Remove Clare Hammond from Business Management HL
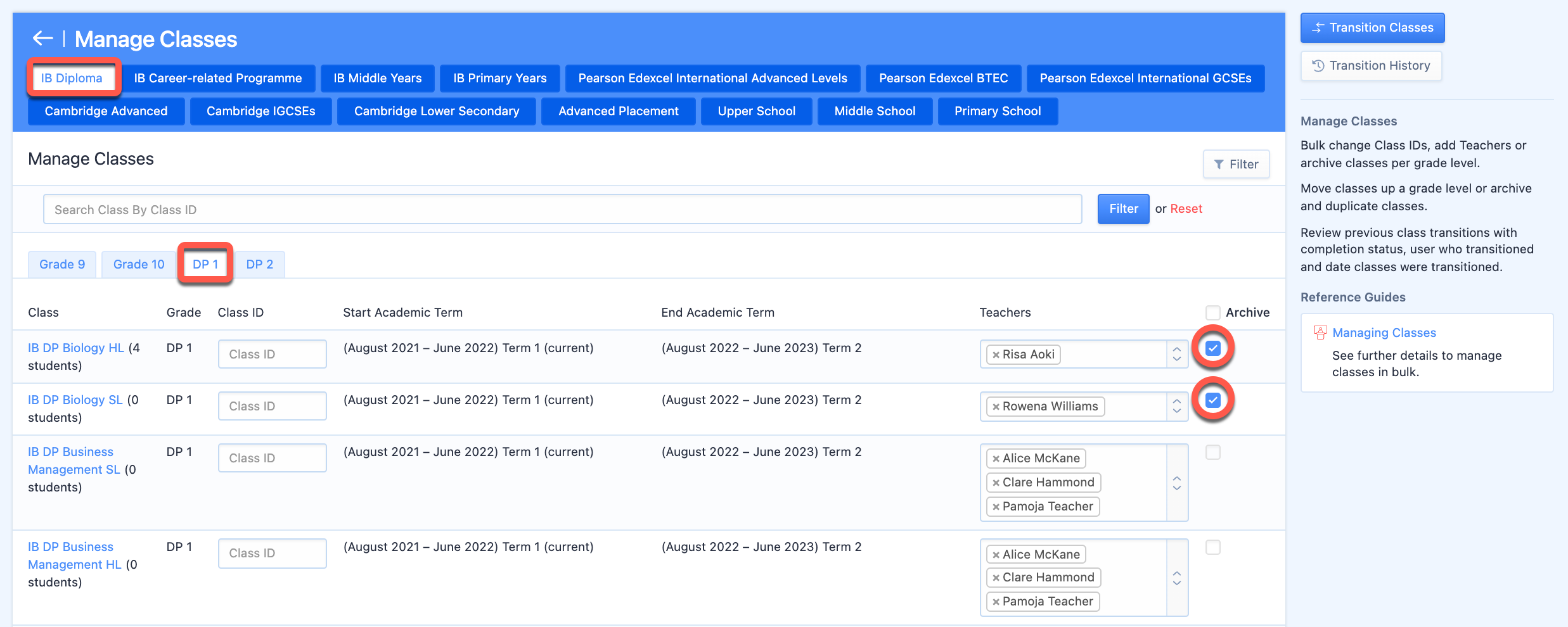The image size is (1568, 627). (x=996, y=578)
